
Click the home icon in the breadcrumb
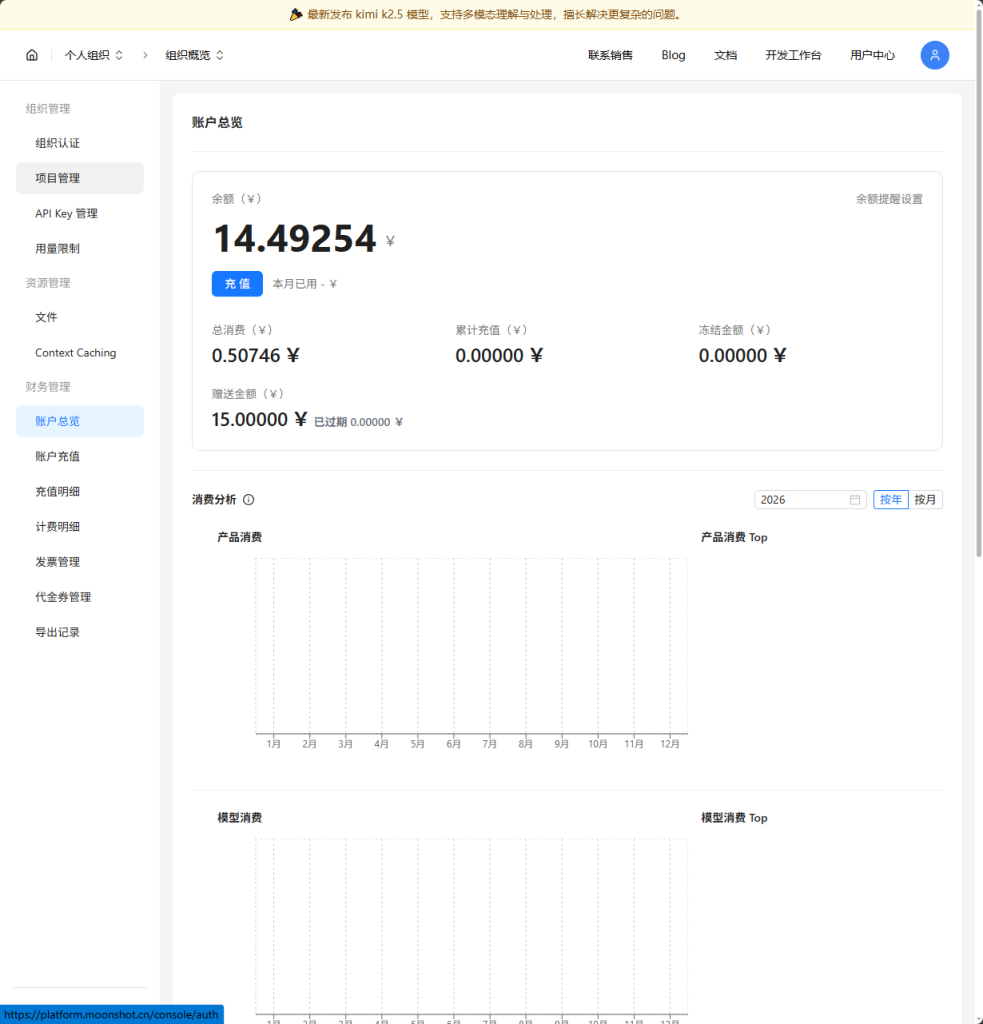point(32,55)
